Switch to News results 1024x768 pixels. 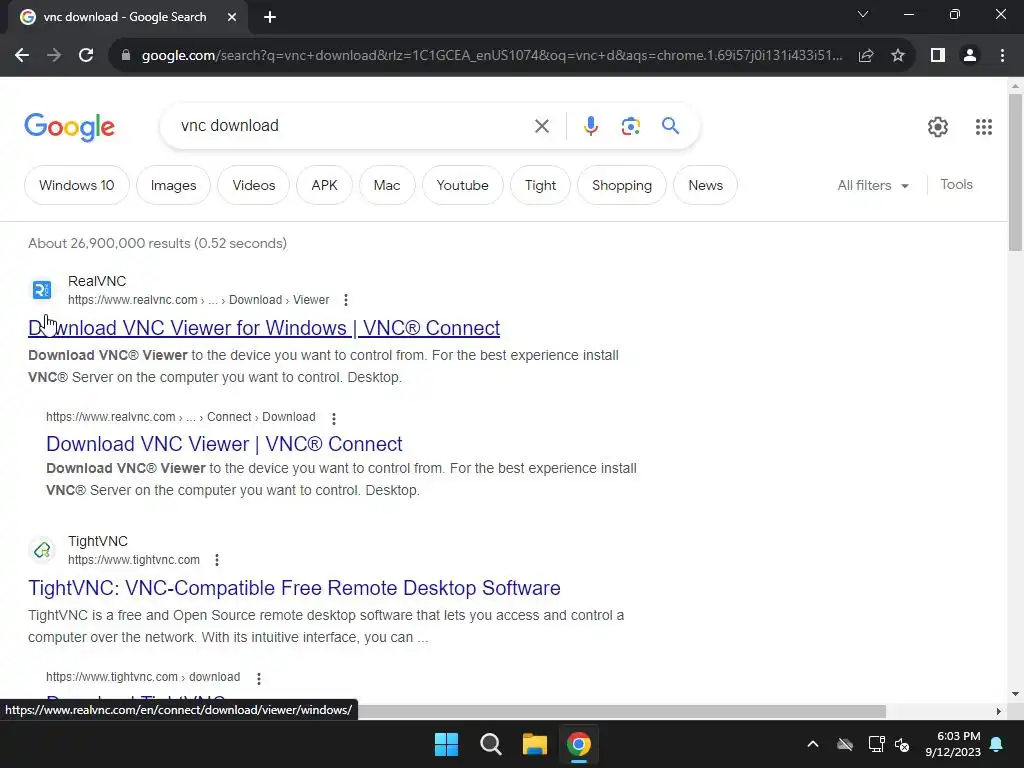tap(705, 185)
